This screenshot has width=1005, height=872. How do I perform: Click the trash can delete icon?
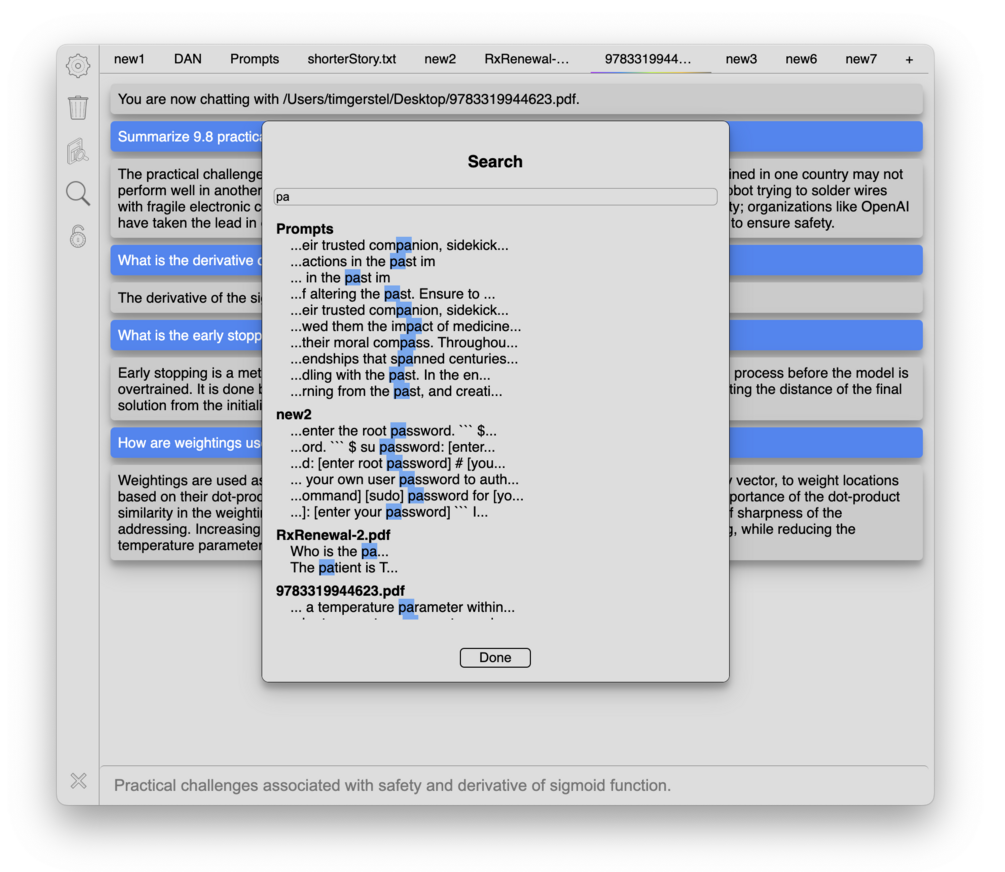point(78,107)
